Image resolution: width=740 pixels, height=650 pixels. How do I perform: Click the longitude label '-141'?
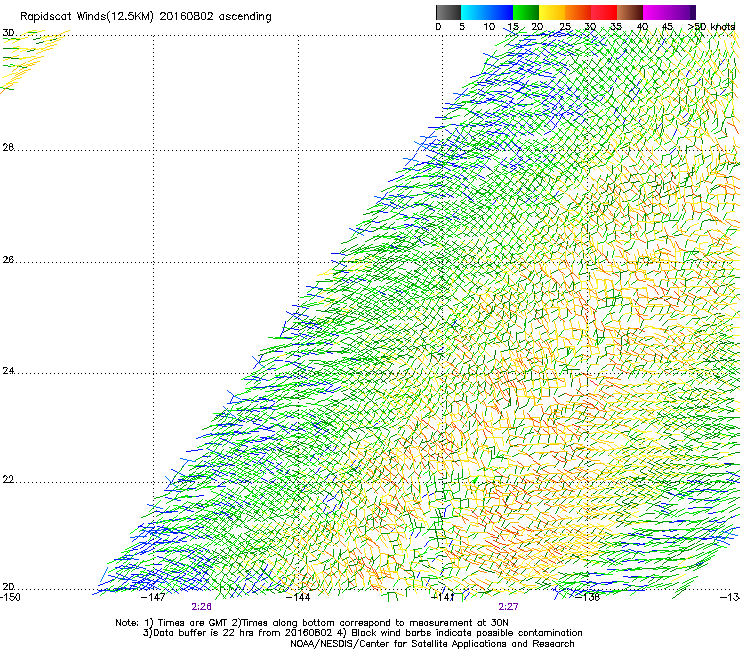(x=442, y=597)
